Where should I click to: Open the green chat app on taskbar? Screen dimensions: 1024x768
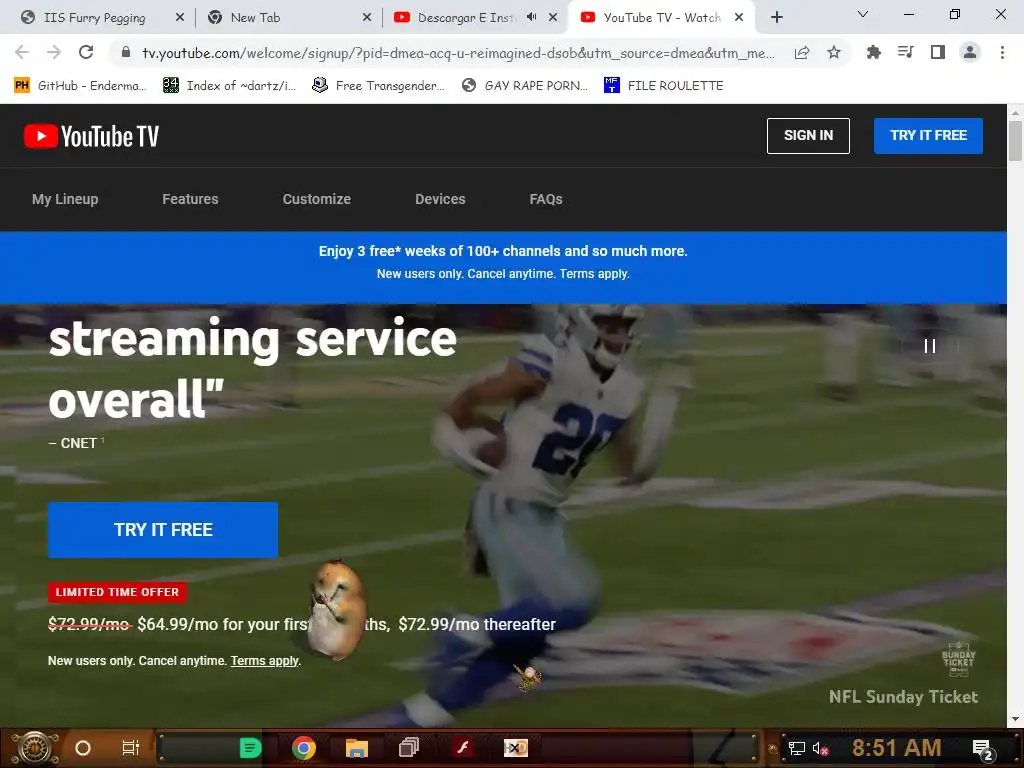[251, 748]
